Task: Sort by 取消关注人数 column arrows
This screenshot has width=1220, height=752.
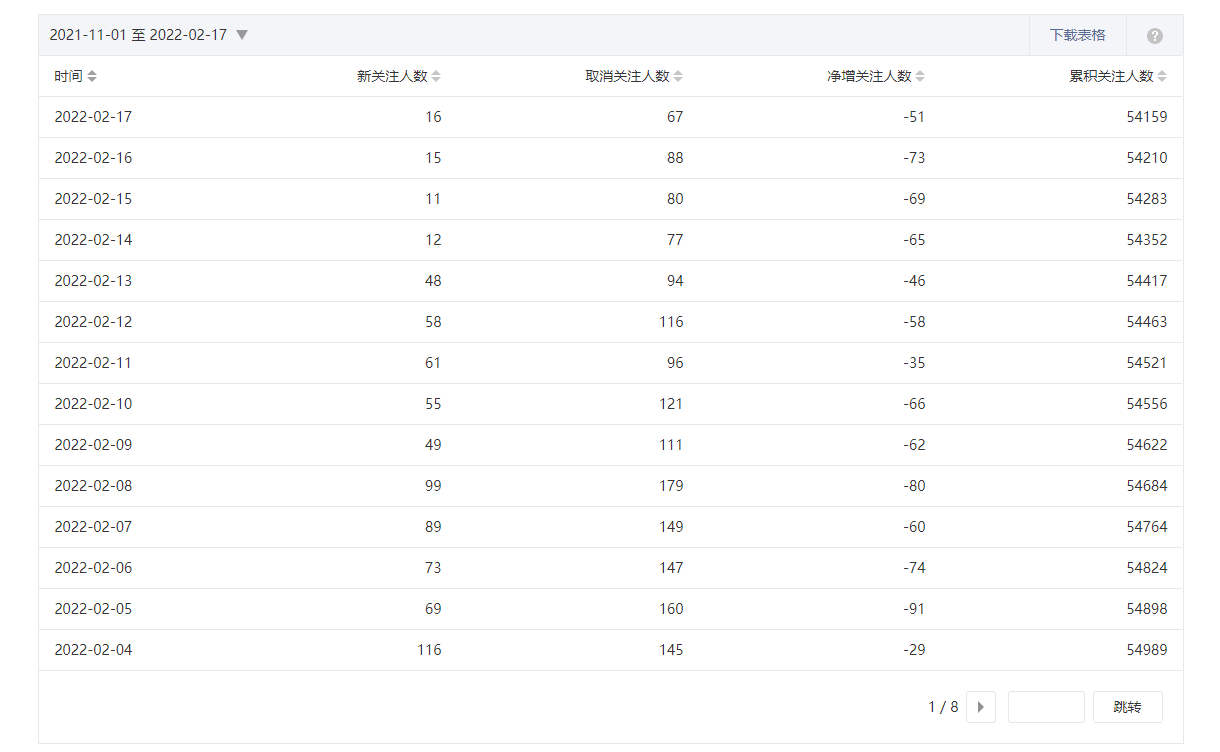Action: pos(678,76)
